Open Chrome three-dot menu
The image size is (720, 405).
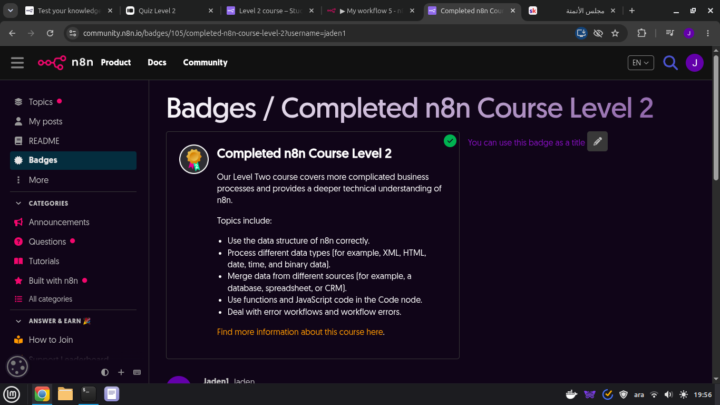pos(708,33)
